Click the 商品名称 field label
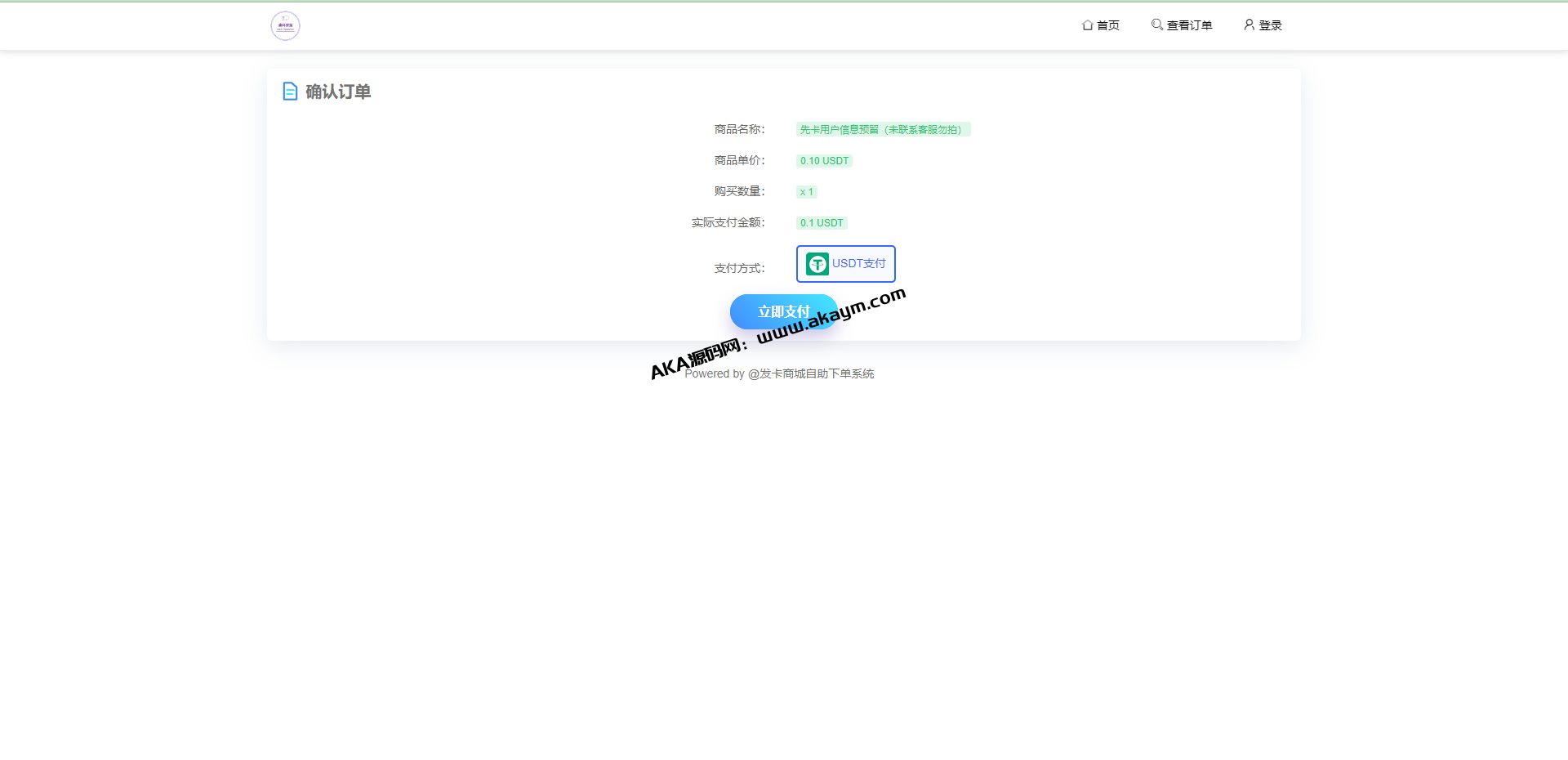 [739, 130]
